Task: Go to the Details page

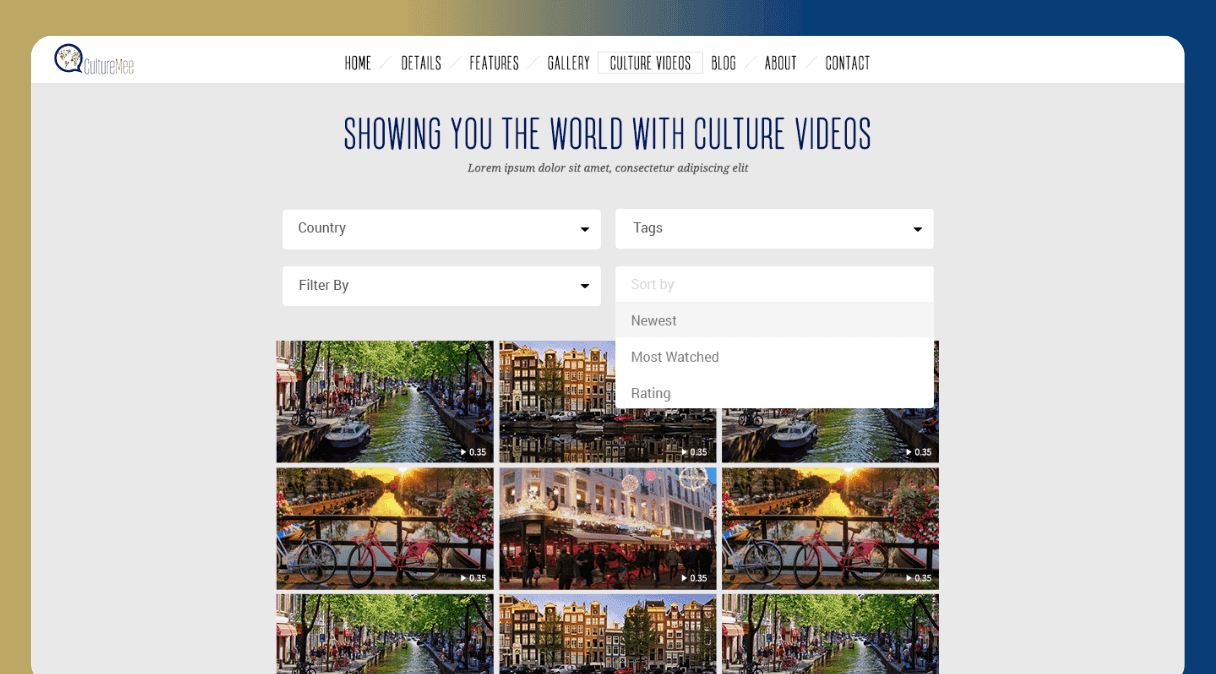Action: coord(421,63)
